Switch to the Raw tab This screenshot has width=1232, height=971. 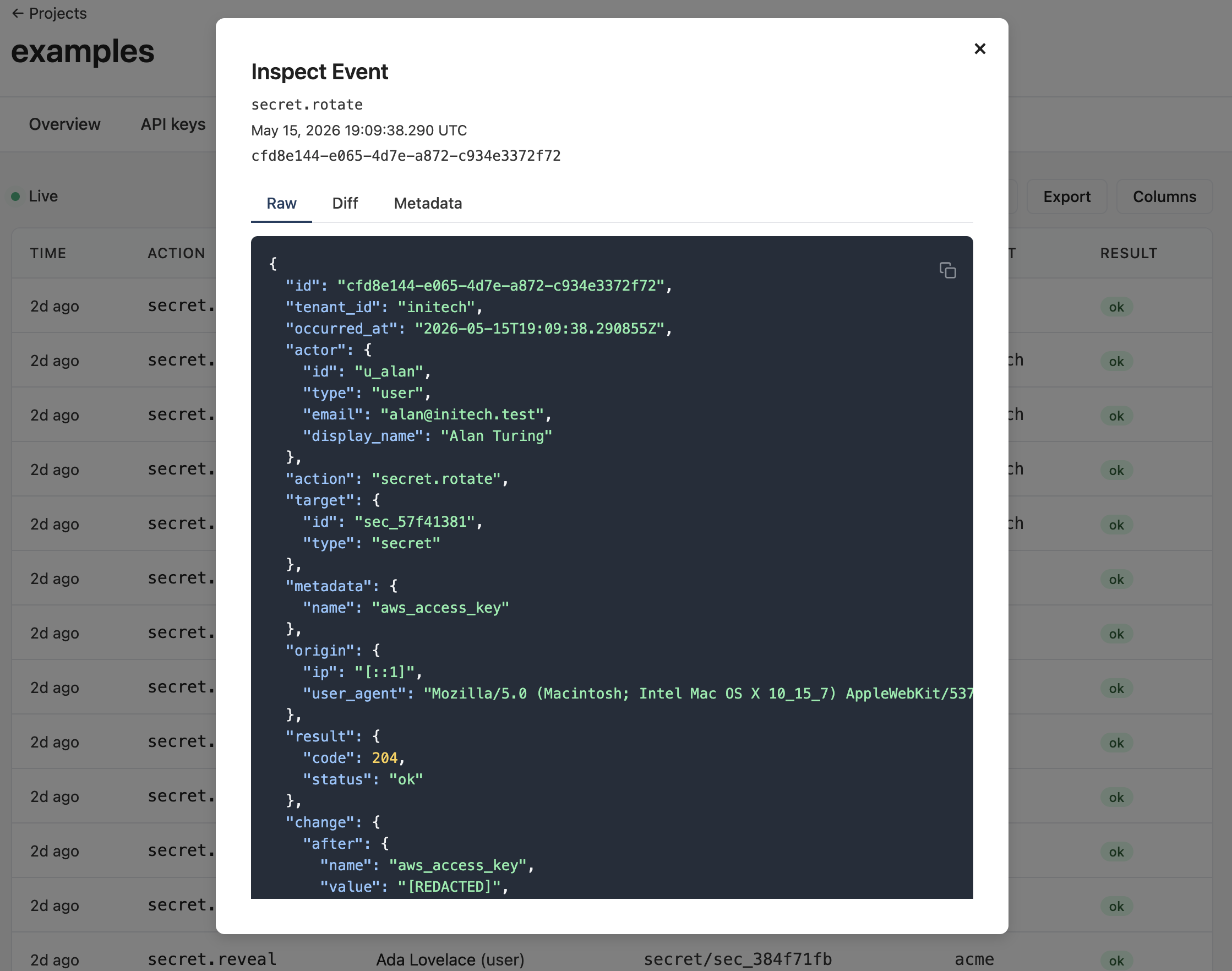(x=281, y=204)
